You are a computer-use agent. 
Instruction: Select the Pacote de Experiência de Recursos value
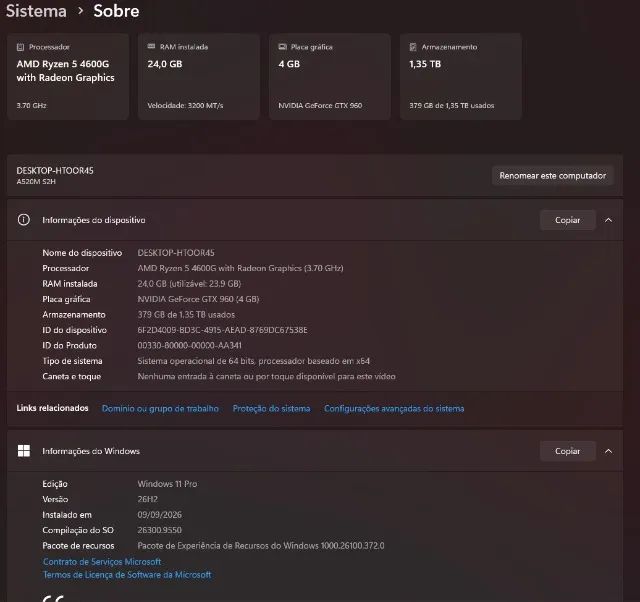coord(261,546)
